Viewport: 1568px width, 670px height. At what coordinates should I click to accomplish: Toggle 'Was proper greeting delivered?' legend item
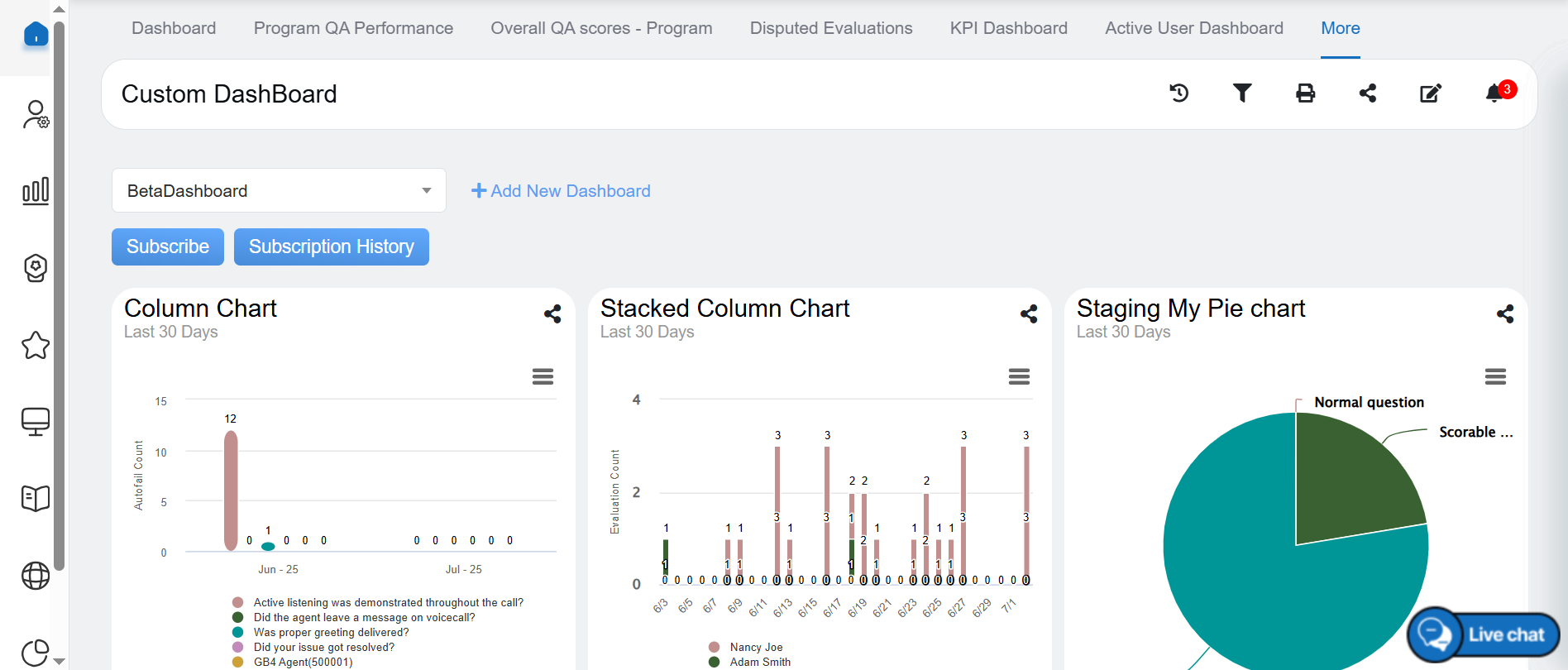tap(331, 632)
